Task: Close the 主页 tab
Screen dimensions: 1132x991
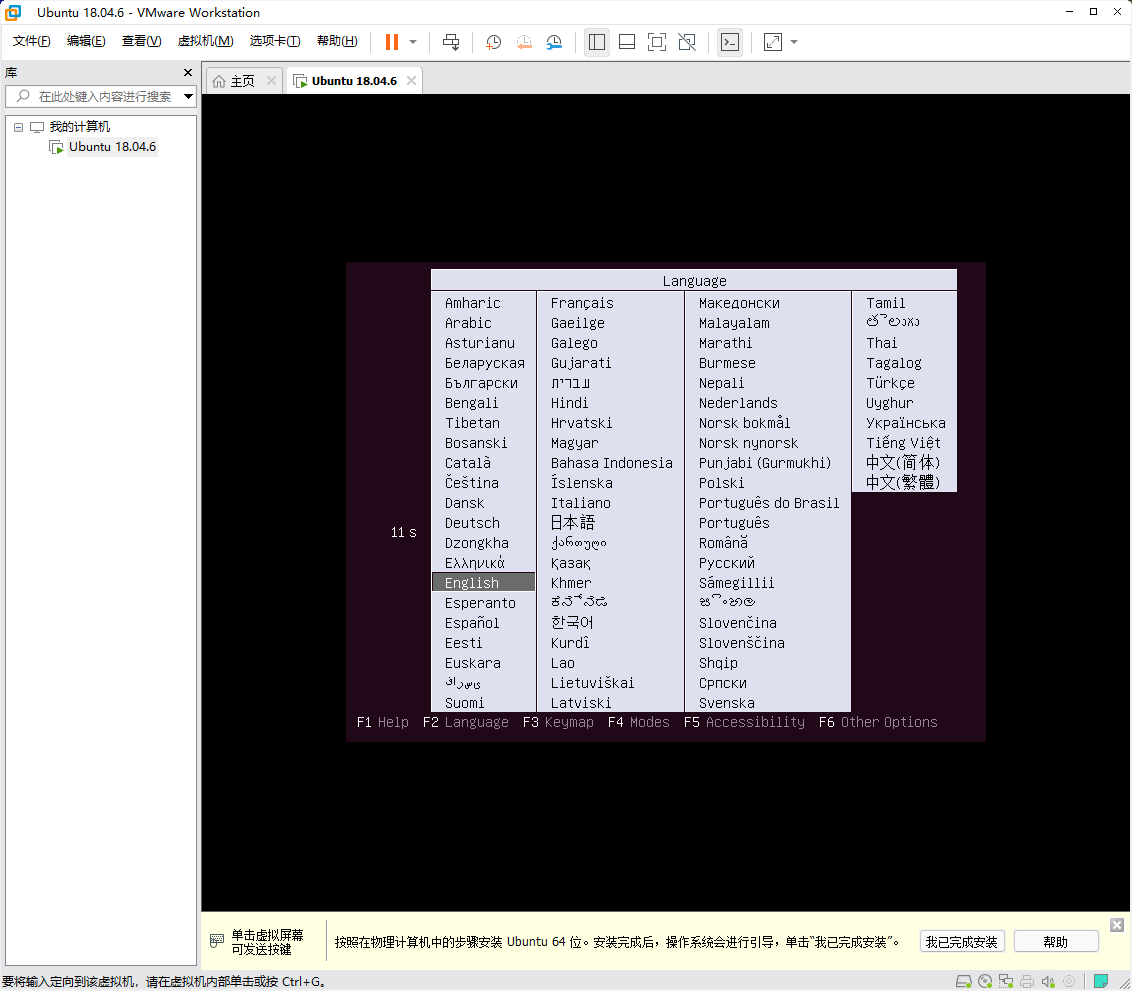Action: [x=271, y=81]
